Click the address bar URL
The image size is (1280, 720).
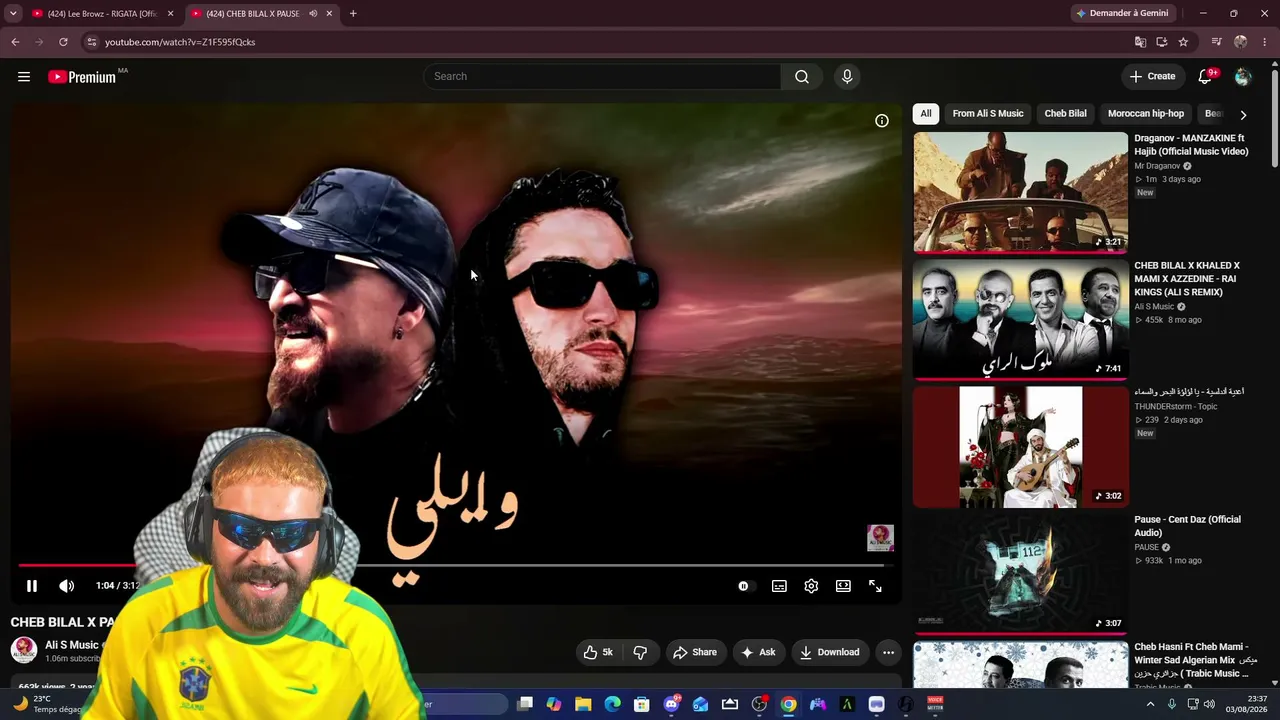(180, 42)
